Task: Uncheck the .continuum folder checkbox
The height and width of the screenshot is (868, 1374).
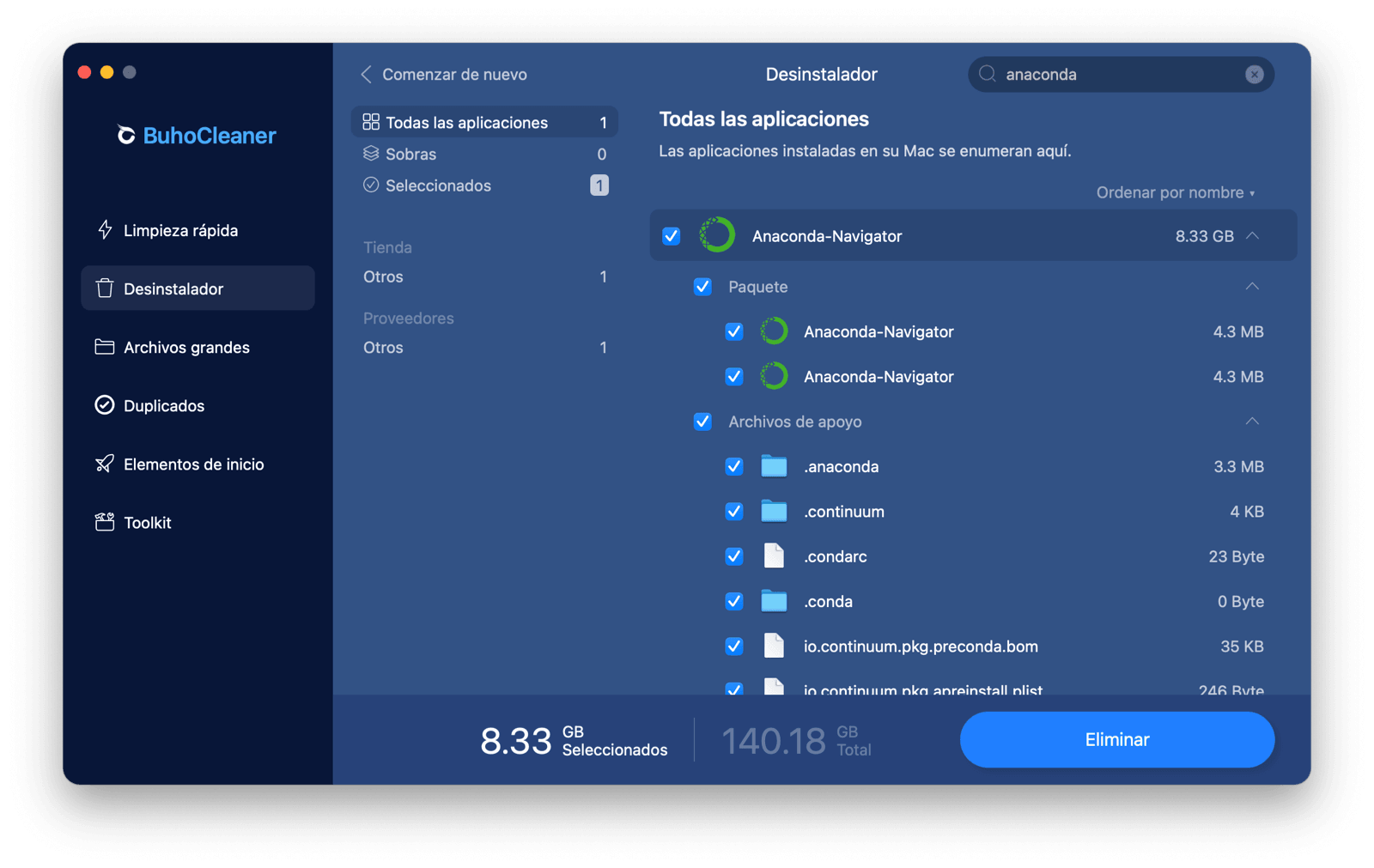Action: pyautogui.click(x=734, y=511)
